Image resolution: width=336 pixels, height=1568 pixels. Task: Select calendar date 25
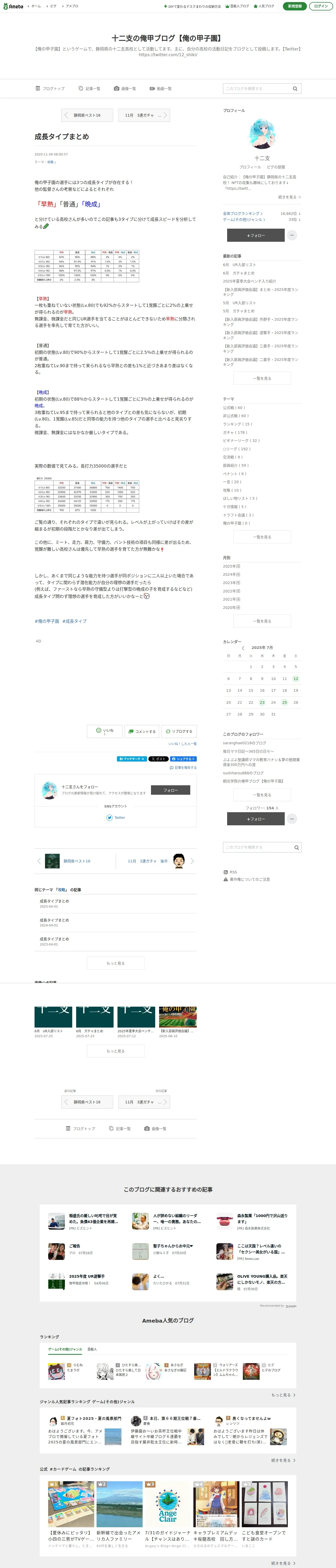284,702
